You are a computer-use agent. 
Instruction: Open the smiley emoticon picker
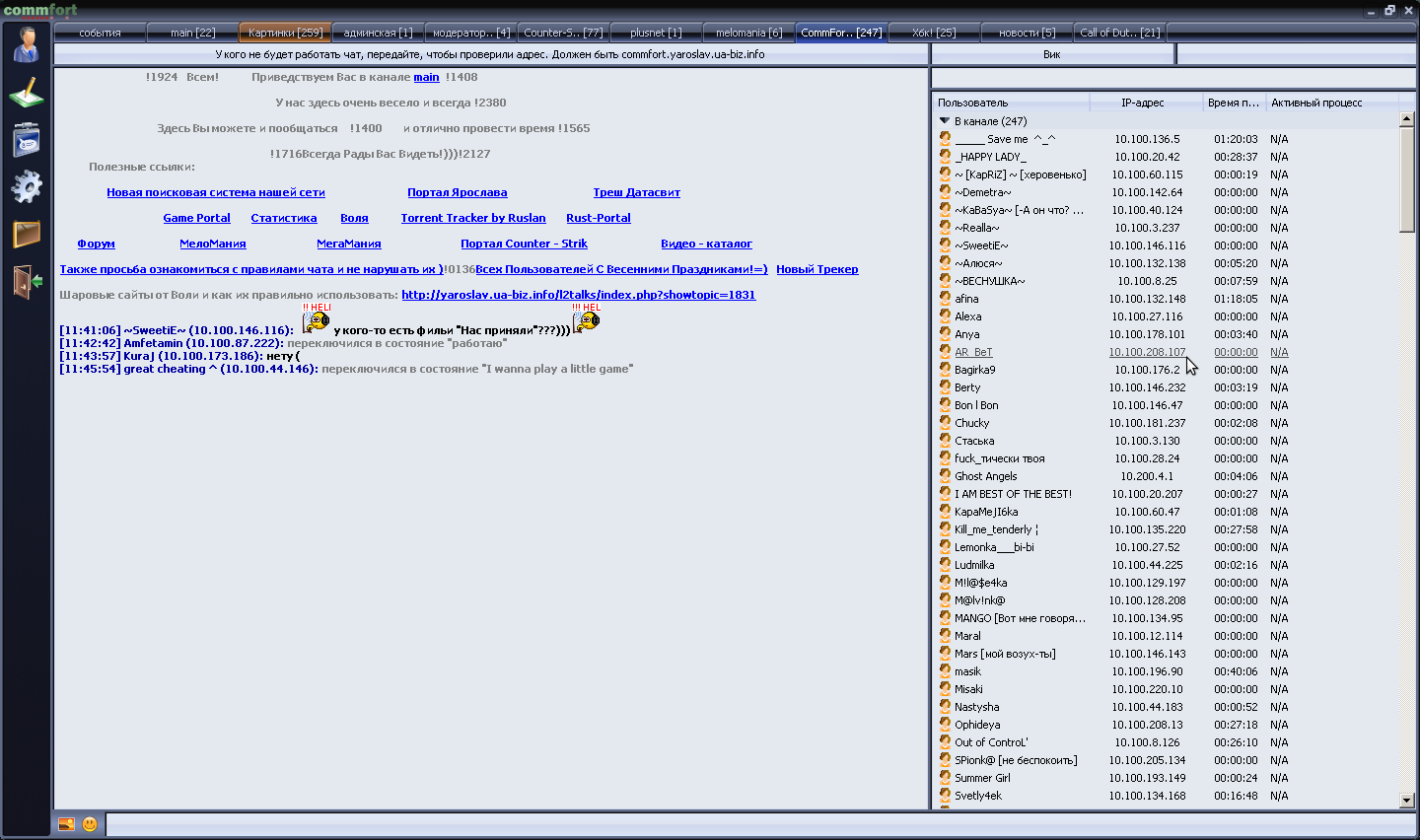point(90,824)
